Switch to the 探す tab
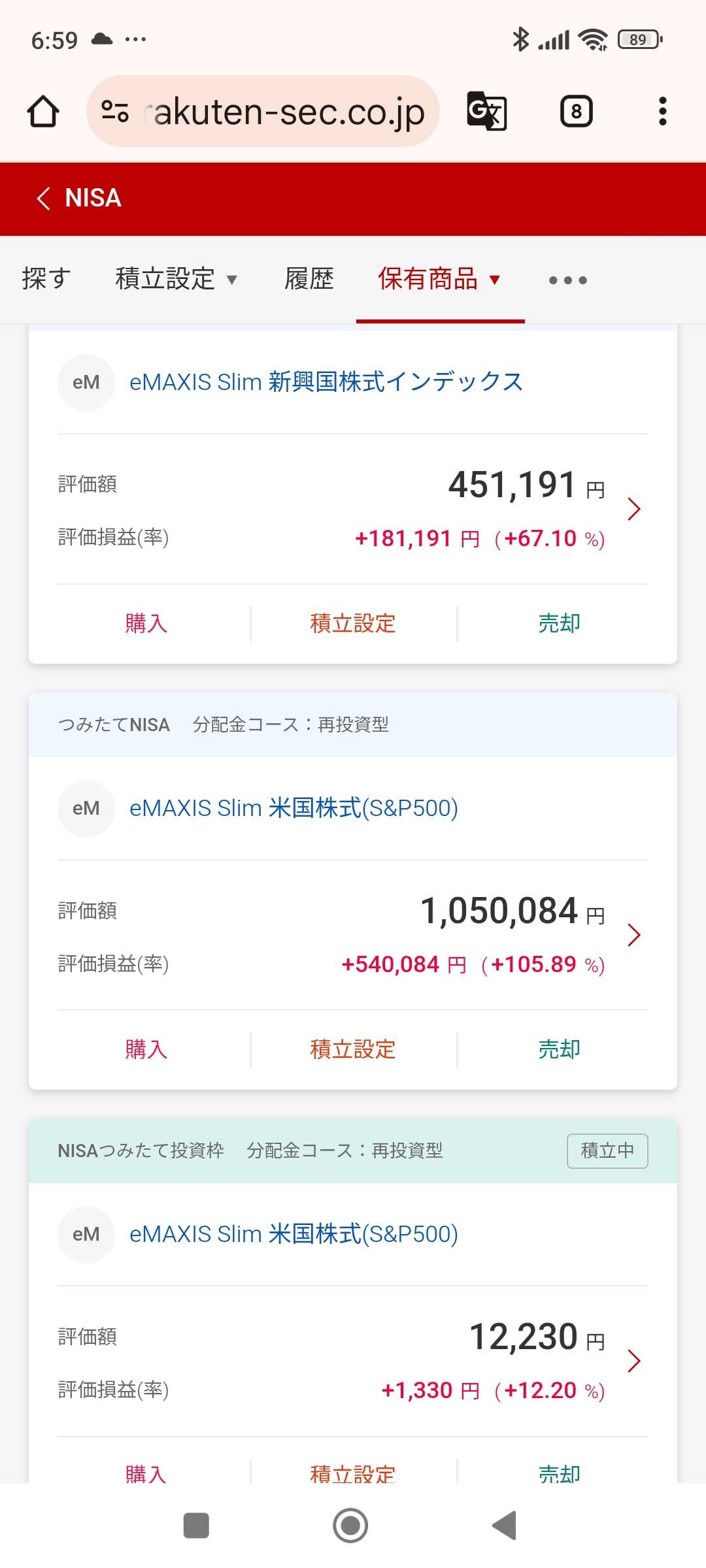Screen dimensions: 706x1568 pyautogui.click(x=46, y=279)
